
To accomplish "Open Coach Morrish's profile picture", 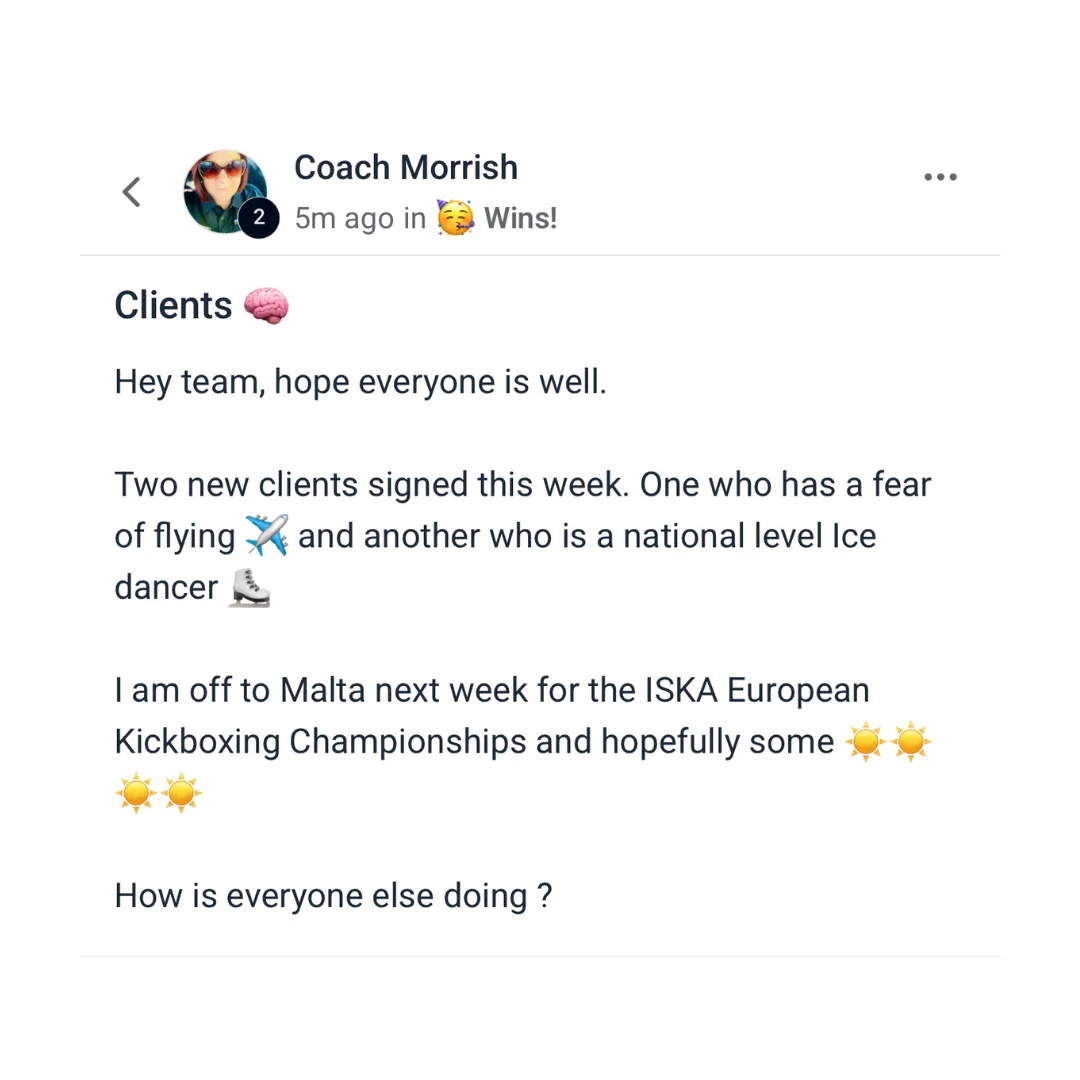I will point(225,191).
